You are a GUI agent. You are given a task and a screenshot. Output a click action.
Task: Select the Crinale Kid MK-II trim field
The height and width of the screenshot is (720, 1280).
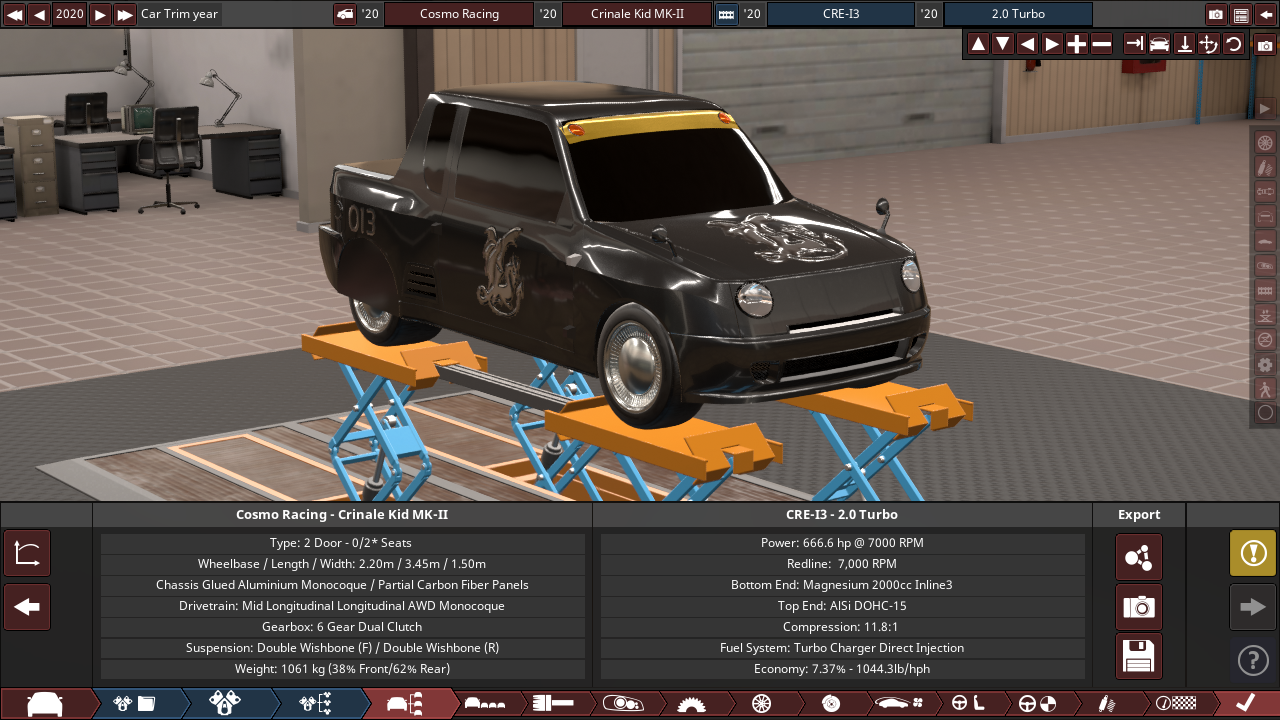[637, 14]
